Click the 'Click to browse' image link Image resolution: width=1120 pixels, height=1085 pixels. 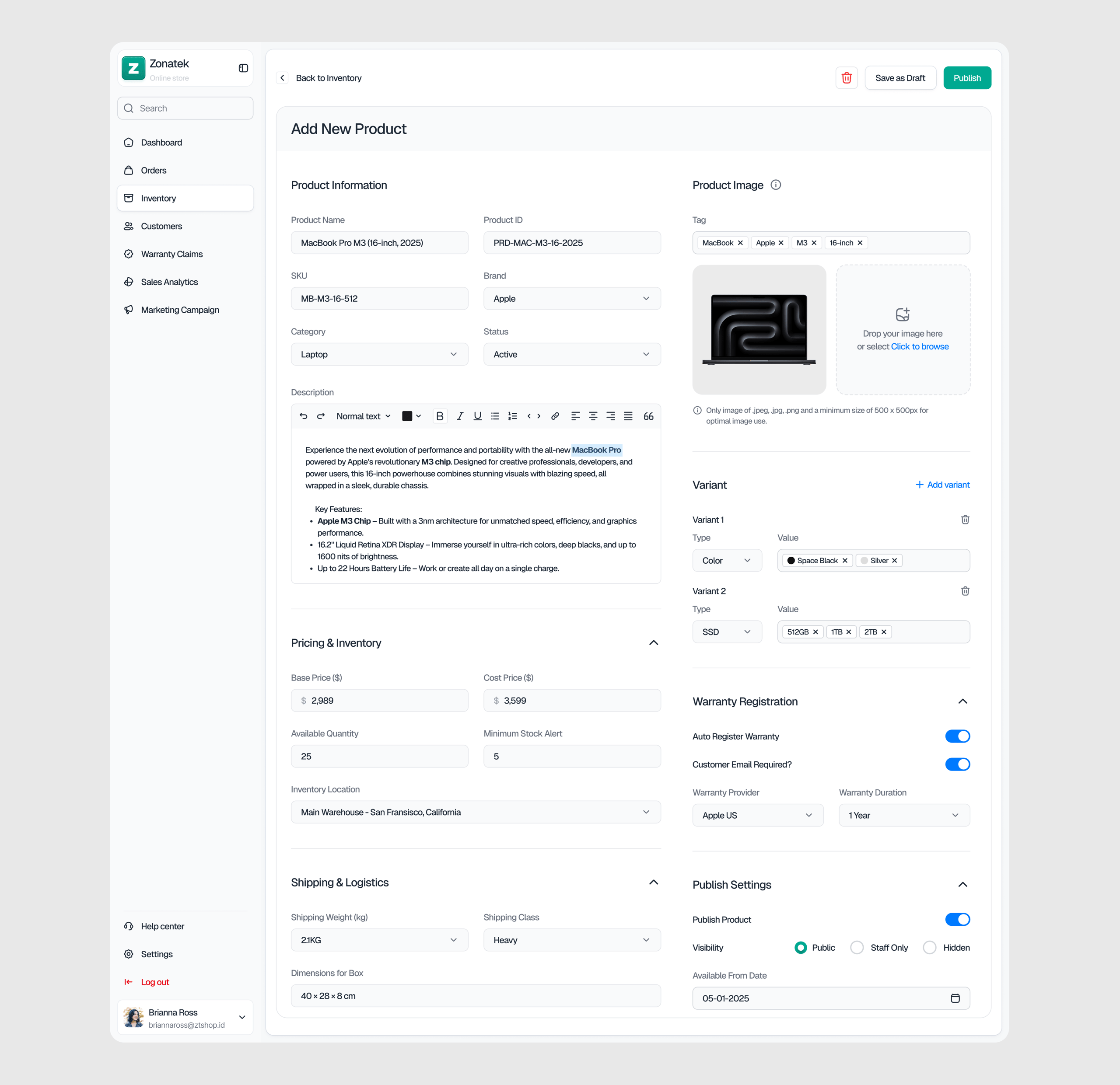[x=920, y=347]
